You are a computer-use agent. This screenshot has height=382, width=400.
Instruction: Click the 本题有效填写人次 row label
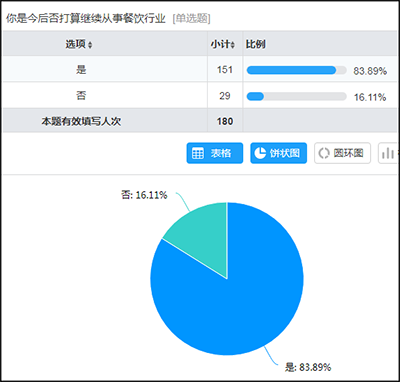point(81,121)
